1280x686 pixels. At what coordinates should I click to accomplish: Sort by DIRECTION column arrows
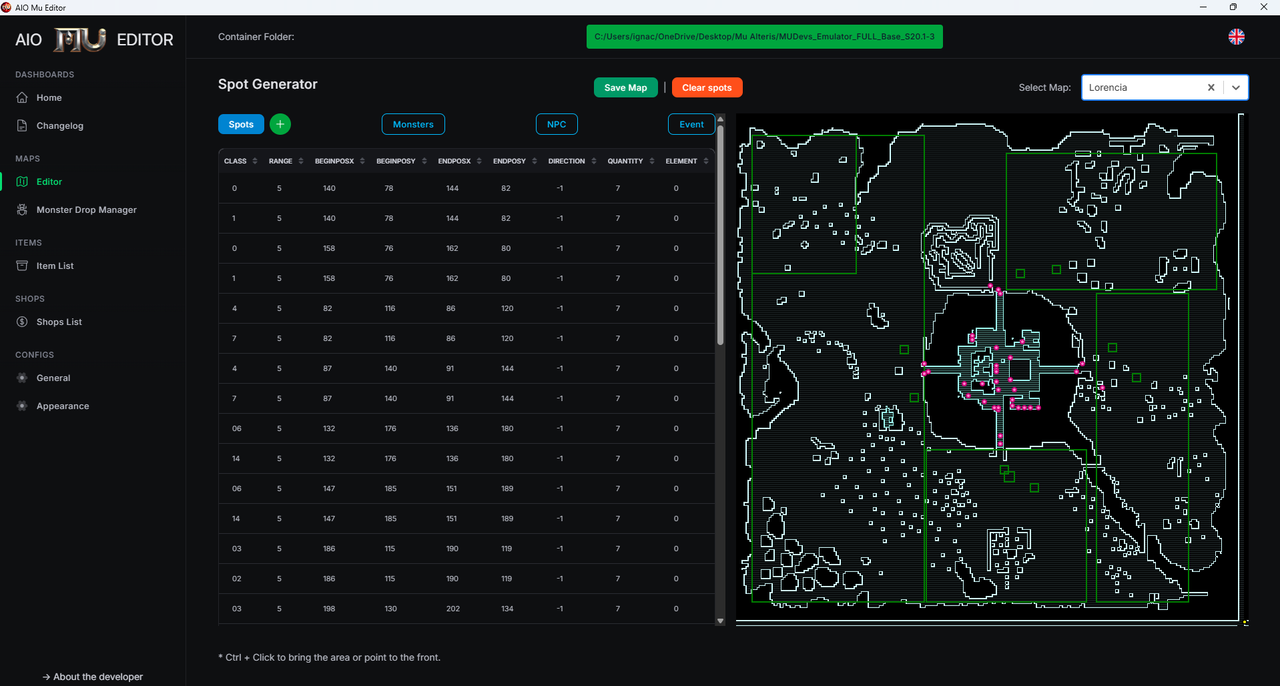click(x=593, y=161)
